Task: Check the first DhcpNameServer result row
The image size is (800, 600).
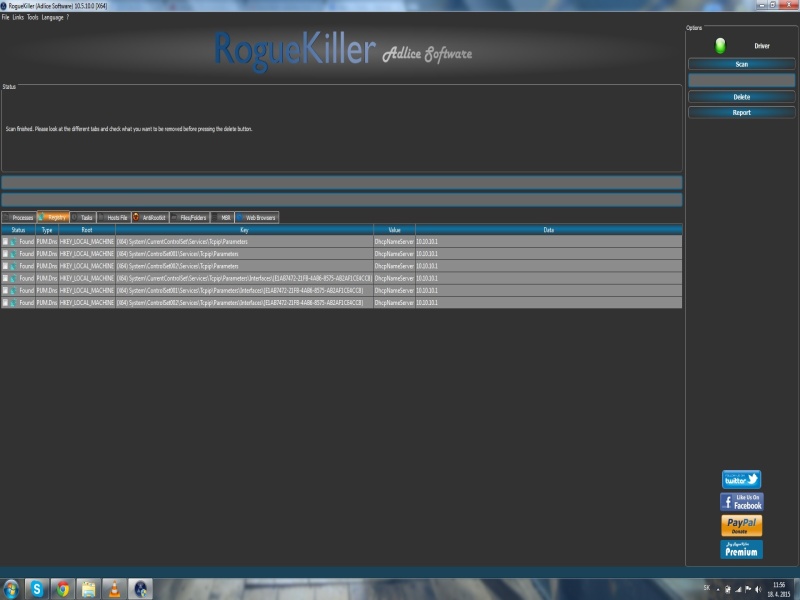Action: (x=5, y=241)
